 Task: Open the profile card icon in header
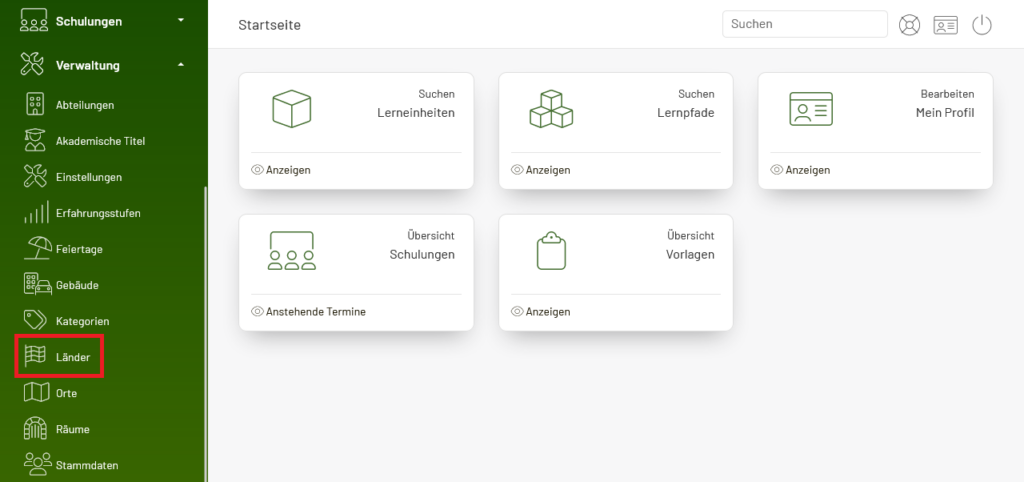pyautogui.click(x=945, y=25)
